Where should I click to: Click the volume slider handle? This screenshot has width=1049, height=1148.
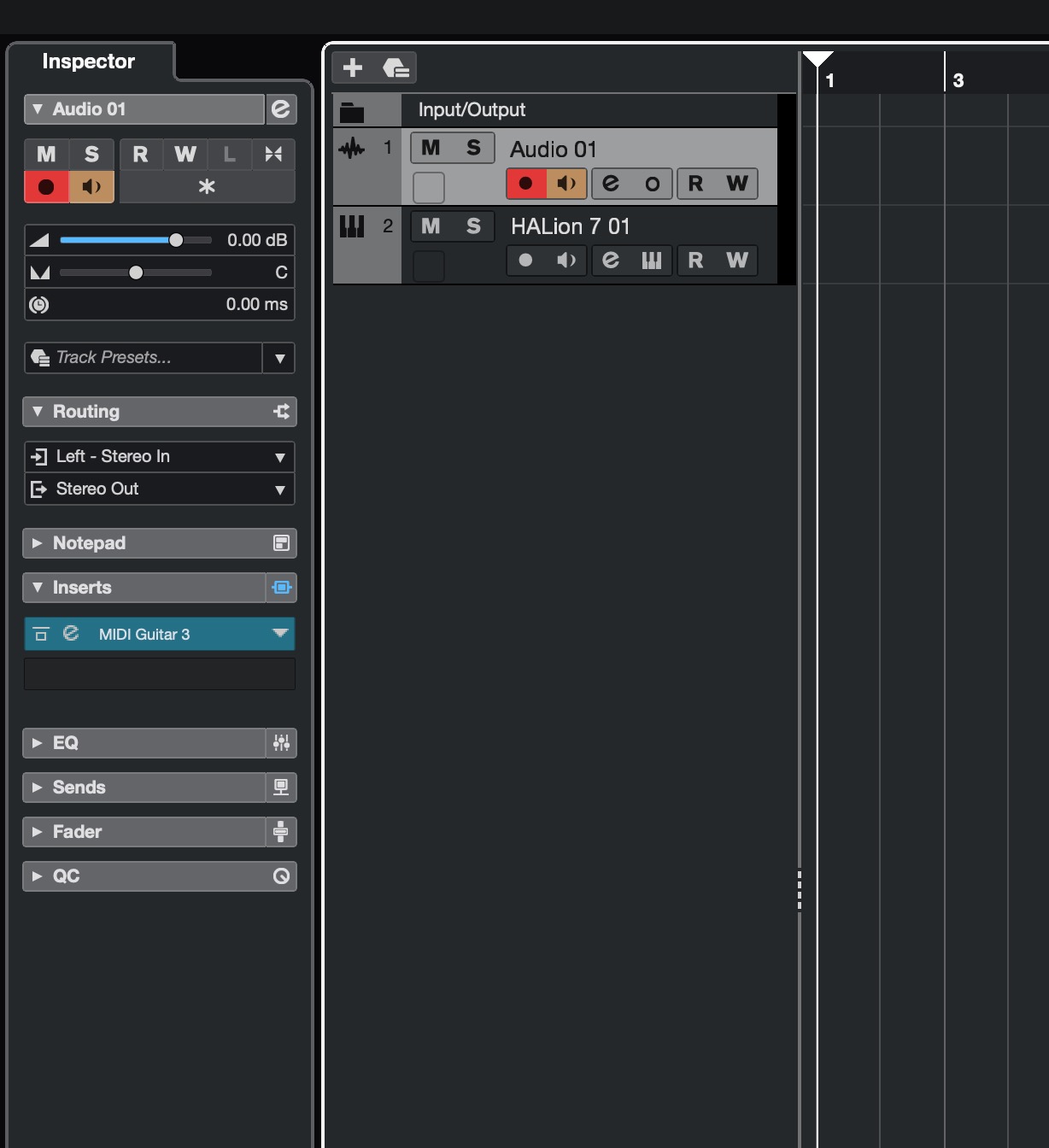[x=176, y=240]
